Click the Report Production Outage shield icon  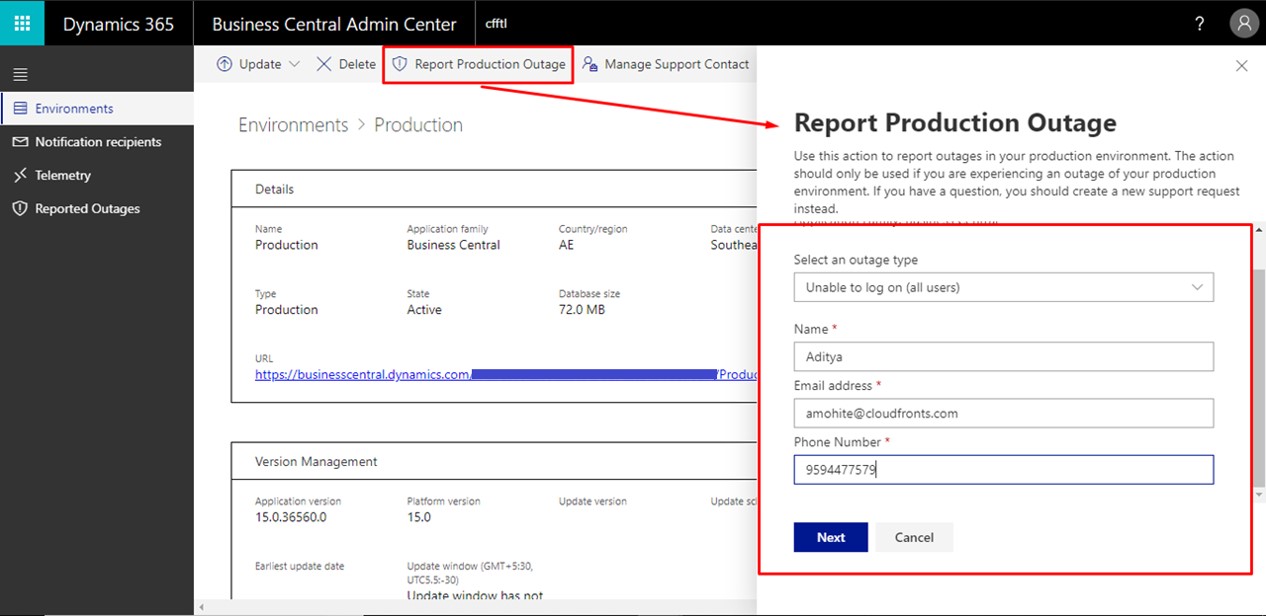point(400,64)
